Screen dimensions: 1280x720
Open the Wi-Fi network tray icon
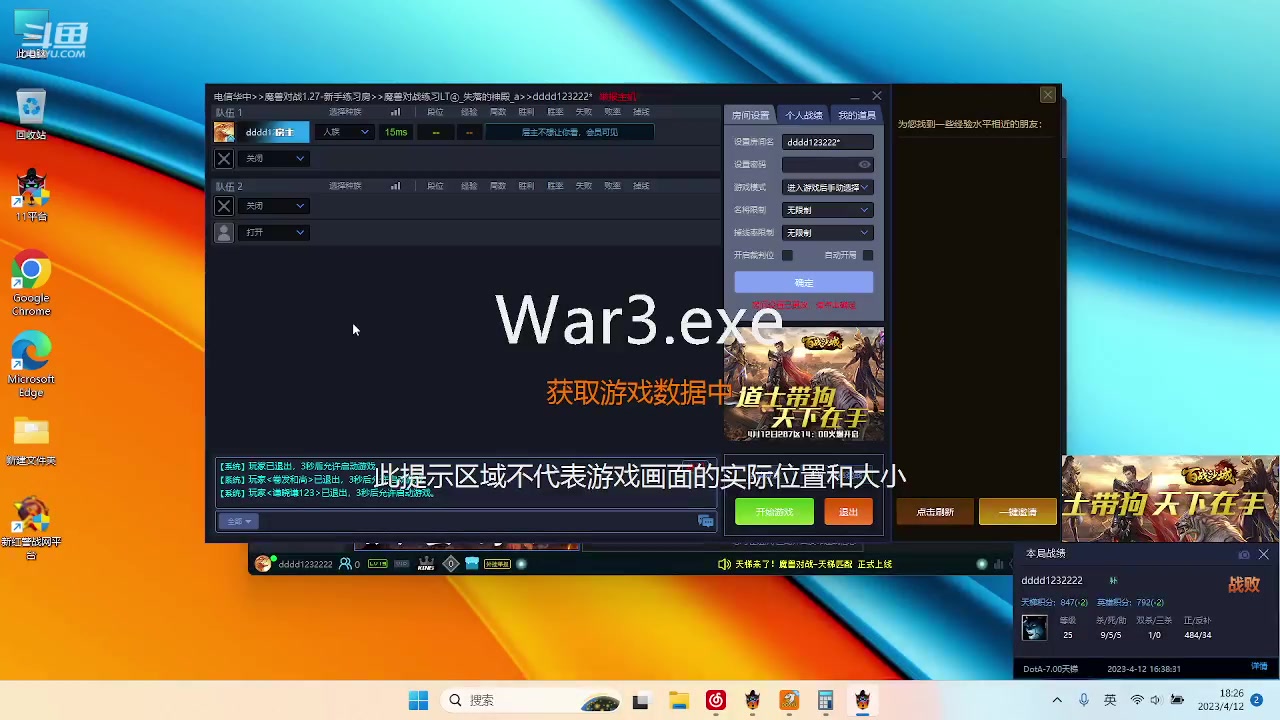pyautogui.click(x=1136, y=700)
